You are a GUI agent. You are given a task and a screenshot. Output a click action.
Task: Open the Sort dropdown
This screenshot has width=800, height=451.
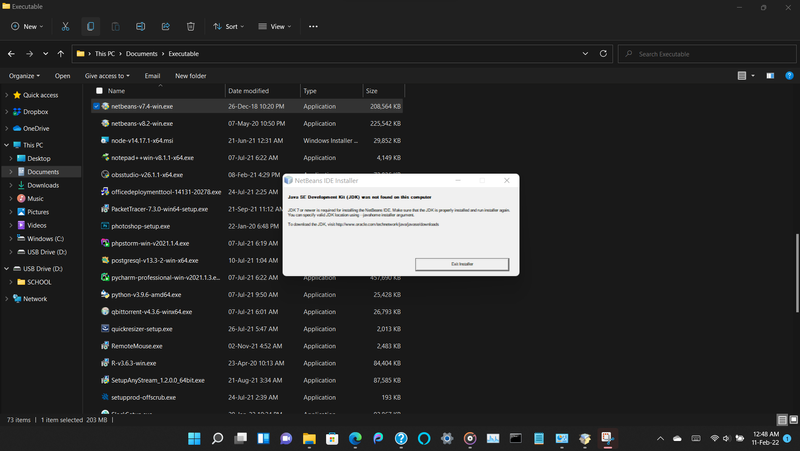(226, 27)
